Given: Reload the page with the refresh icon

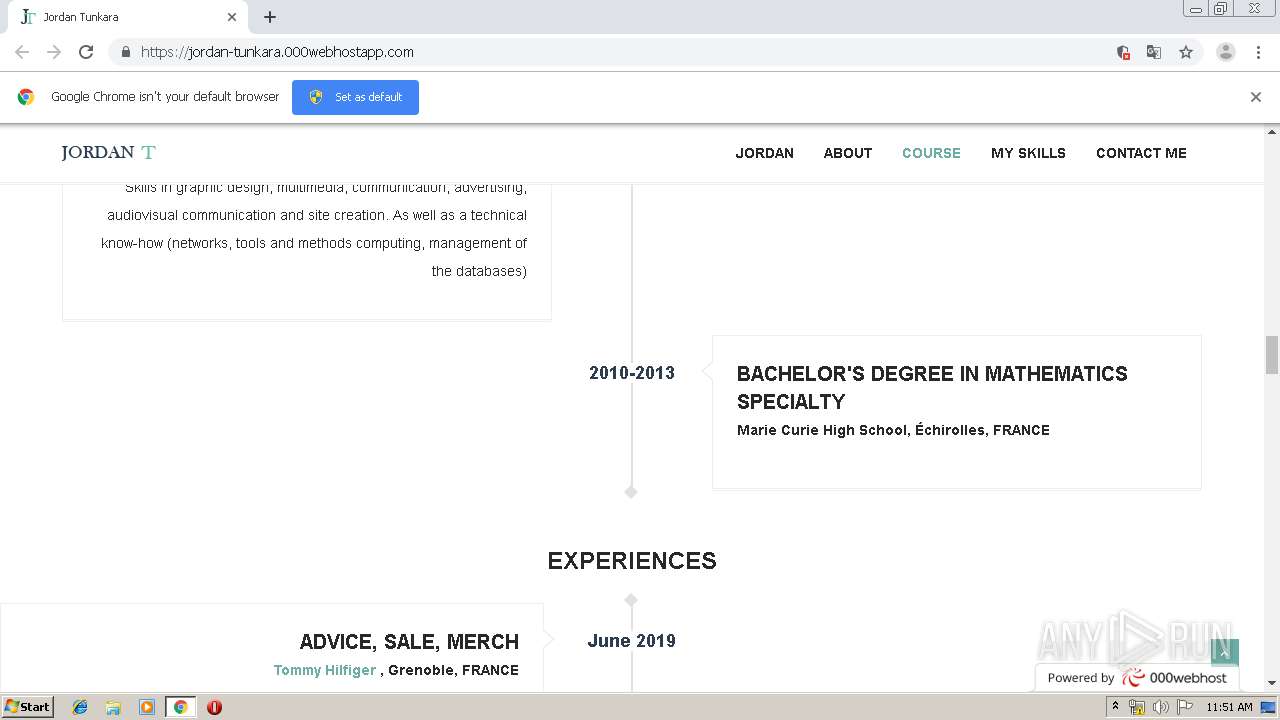Looking at the screenshot, I should click(86, 52).
